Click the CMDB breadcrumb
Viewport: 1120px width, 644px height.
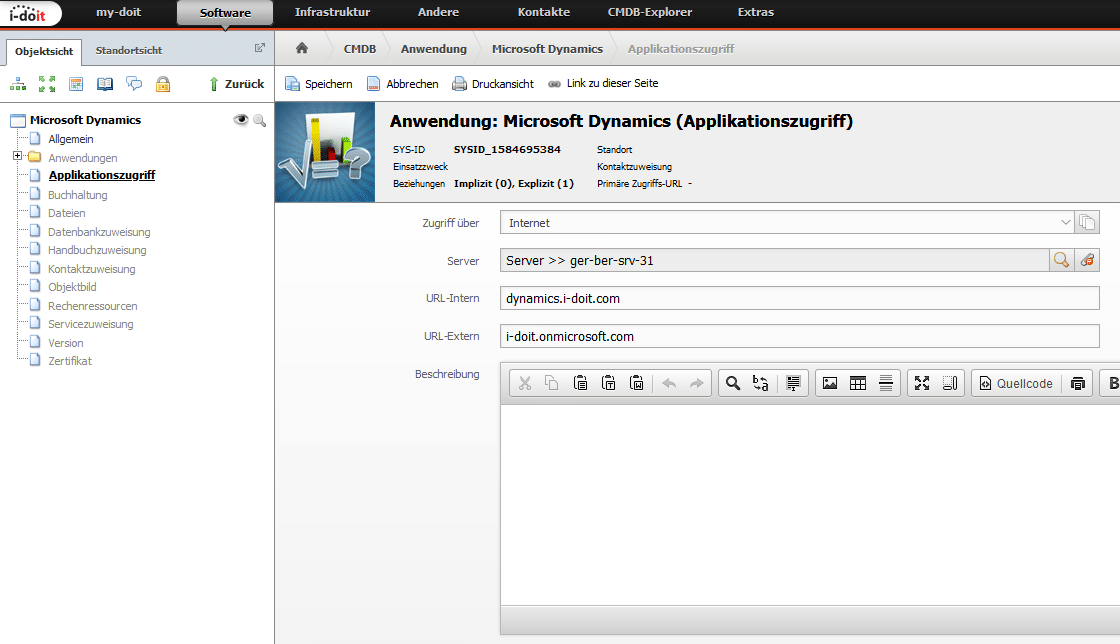[359, 49]
